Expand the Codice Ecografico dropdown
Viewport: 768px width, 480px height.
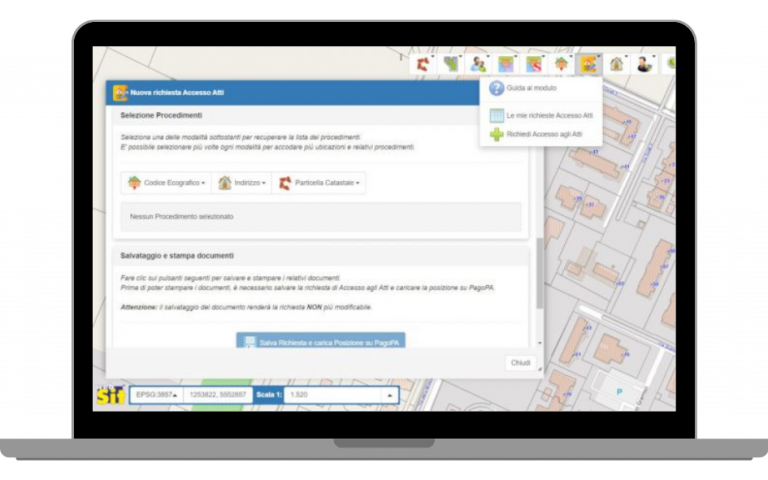tap(166, 183)
